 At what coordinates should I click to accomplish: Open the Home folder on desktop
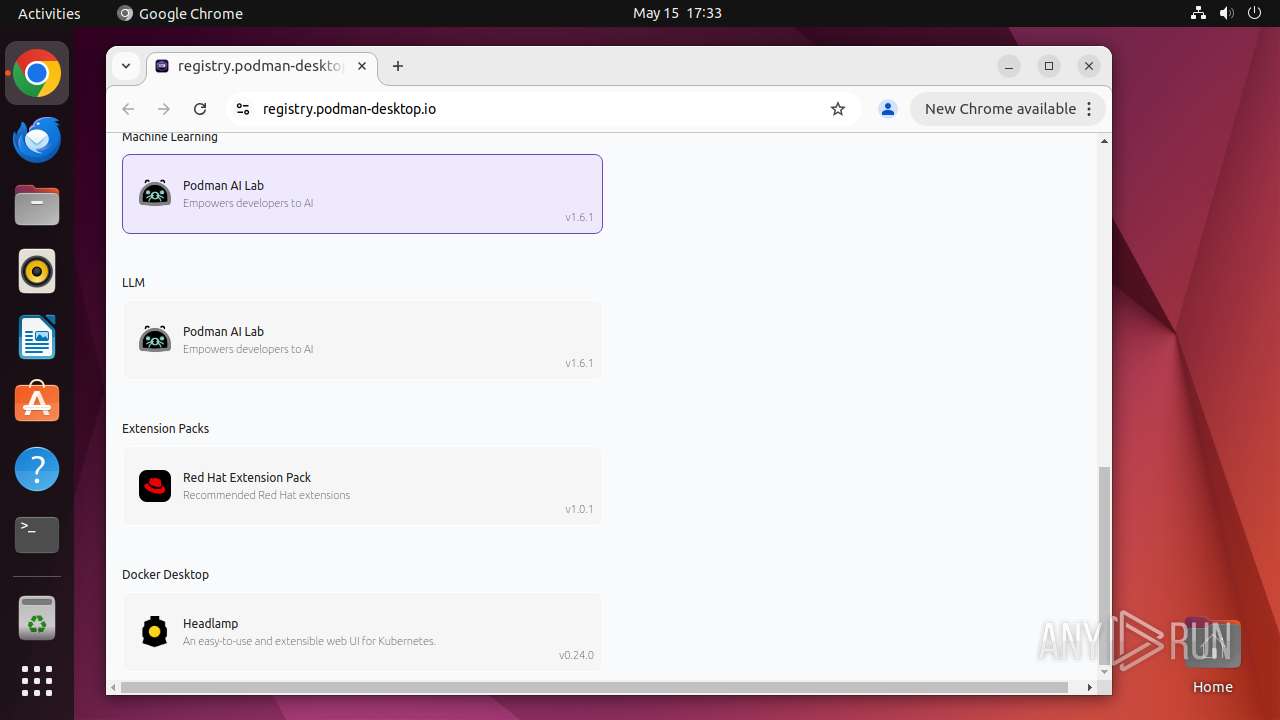[x=1212, y=657]
